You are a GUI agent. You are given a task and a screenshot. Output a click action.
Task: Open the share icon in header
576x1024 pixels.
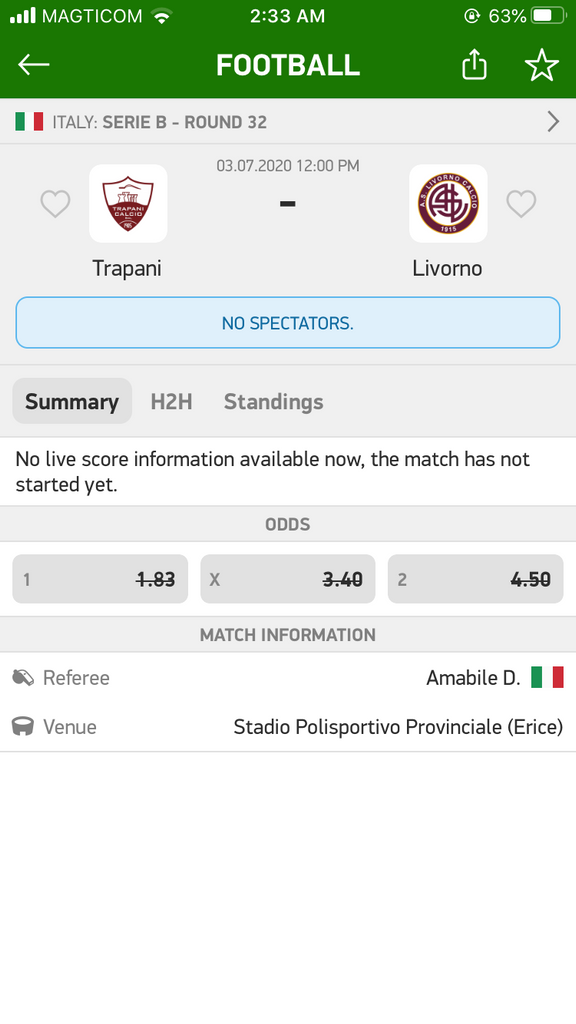(474, 64)
